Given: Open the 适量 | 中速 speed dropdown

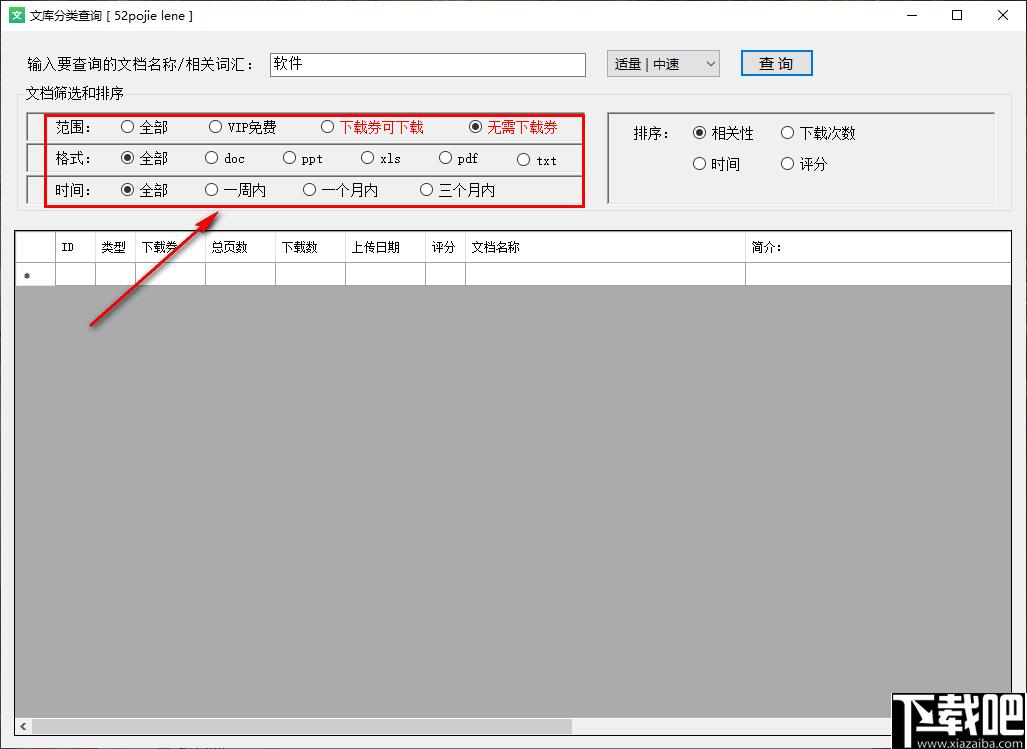Looking at the screenshot, I should pyautogui.click(x=663, y=64).
